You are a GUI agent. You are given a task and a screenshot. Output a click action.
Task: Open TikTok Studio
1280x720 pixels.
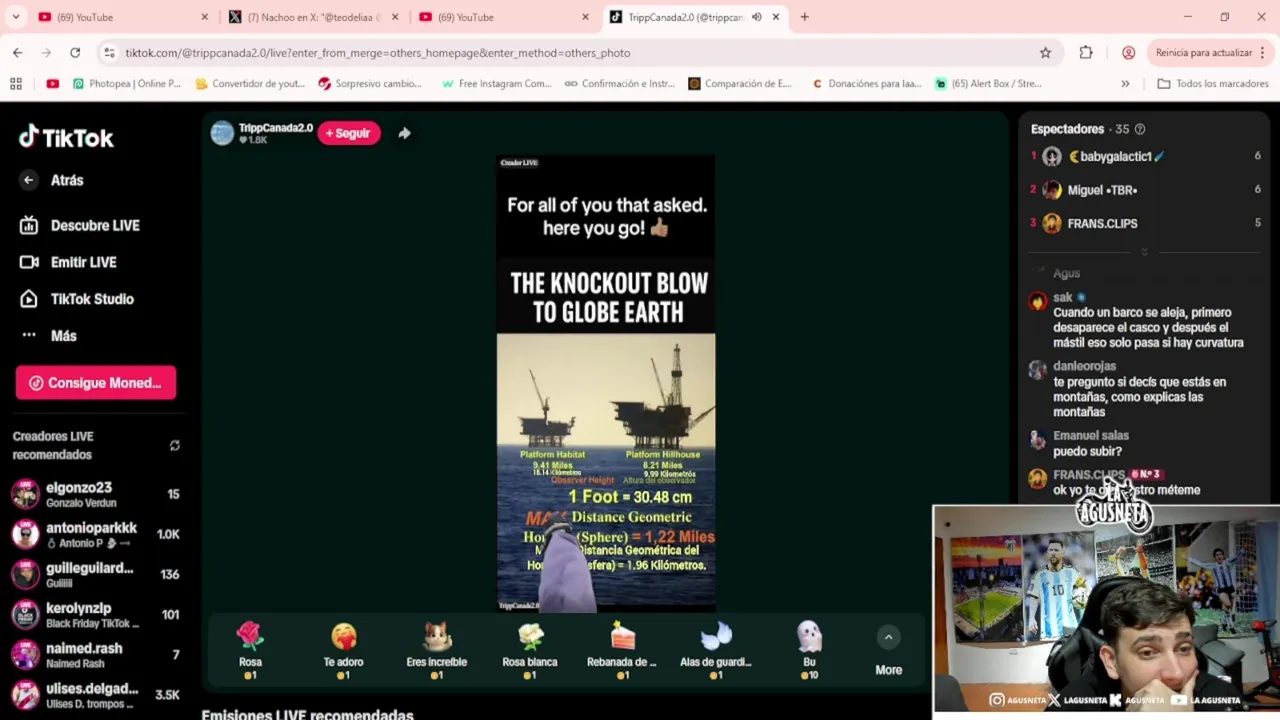[92, 299]
